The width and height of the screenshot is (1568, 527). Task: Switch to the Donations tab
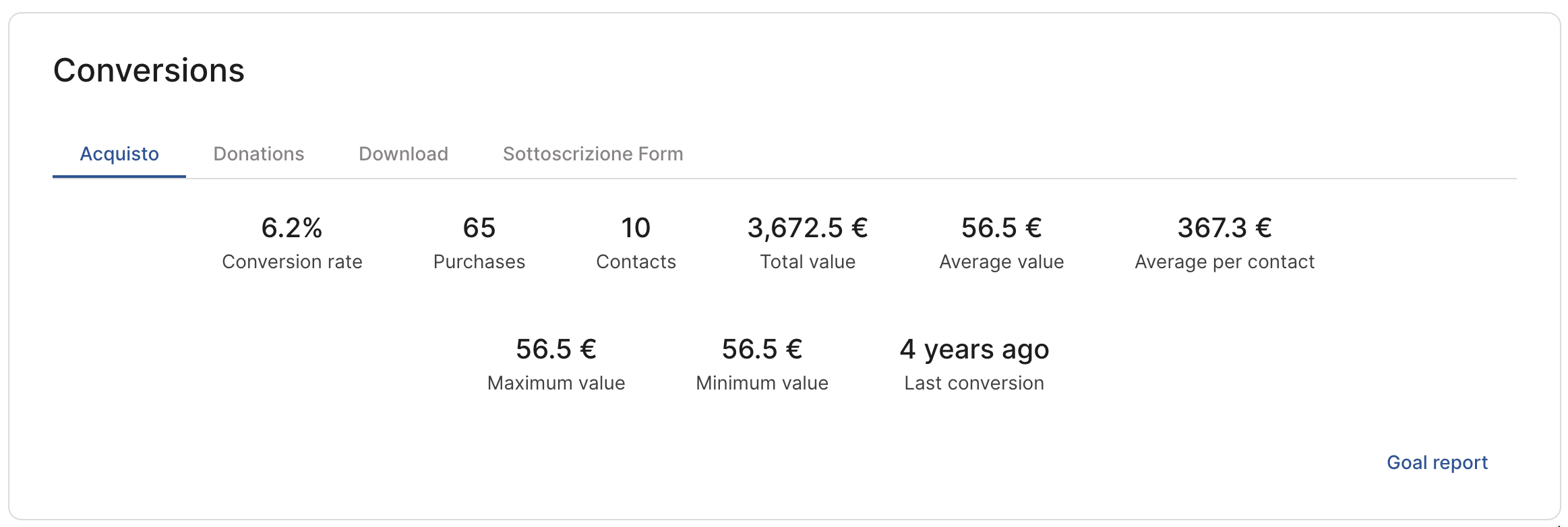(259, 154)
